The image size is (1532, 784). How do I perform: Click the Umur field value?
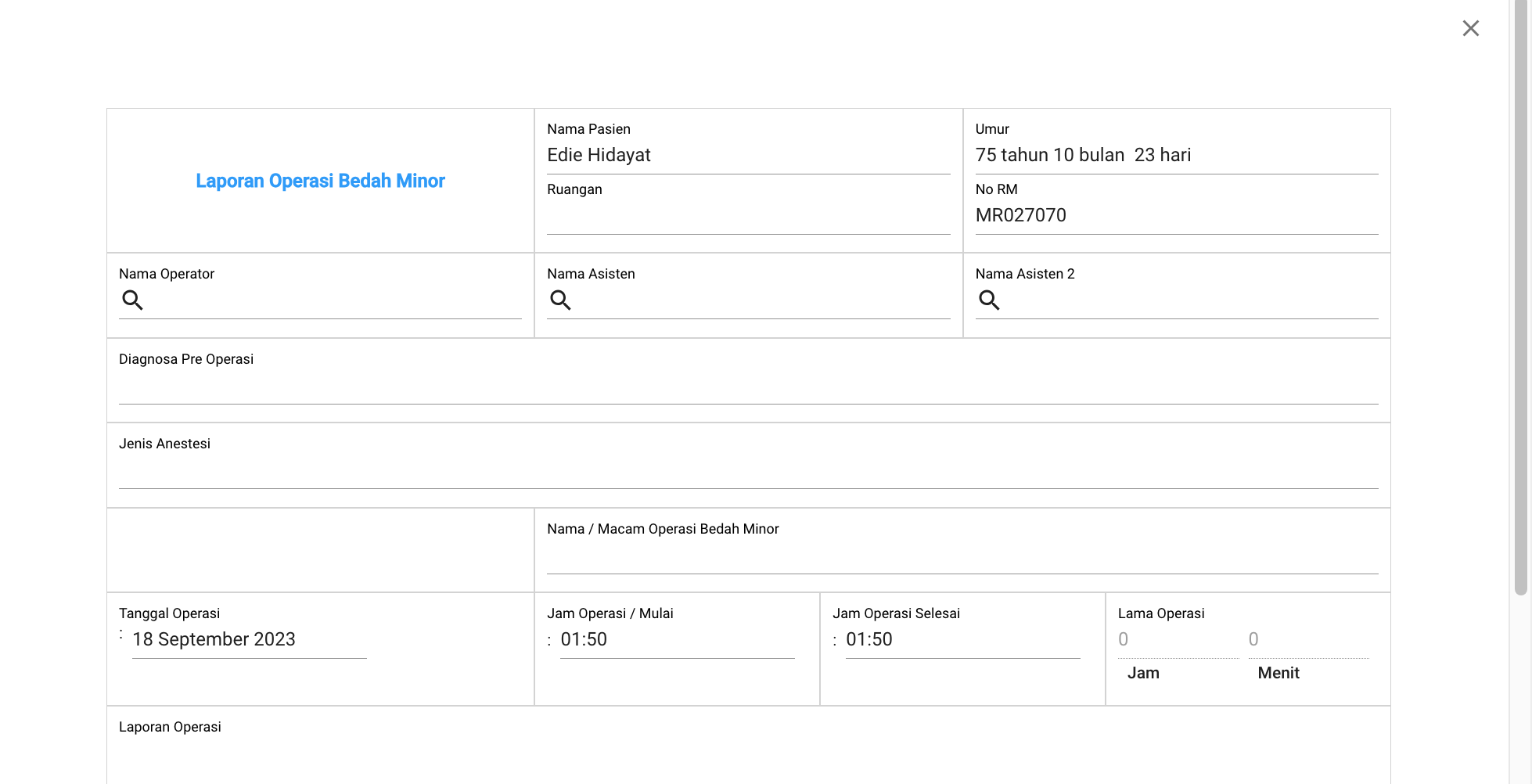(x=1176, y=156)
